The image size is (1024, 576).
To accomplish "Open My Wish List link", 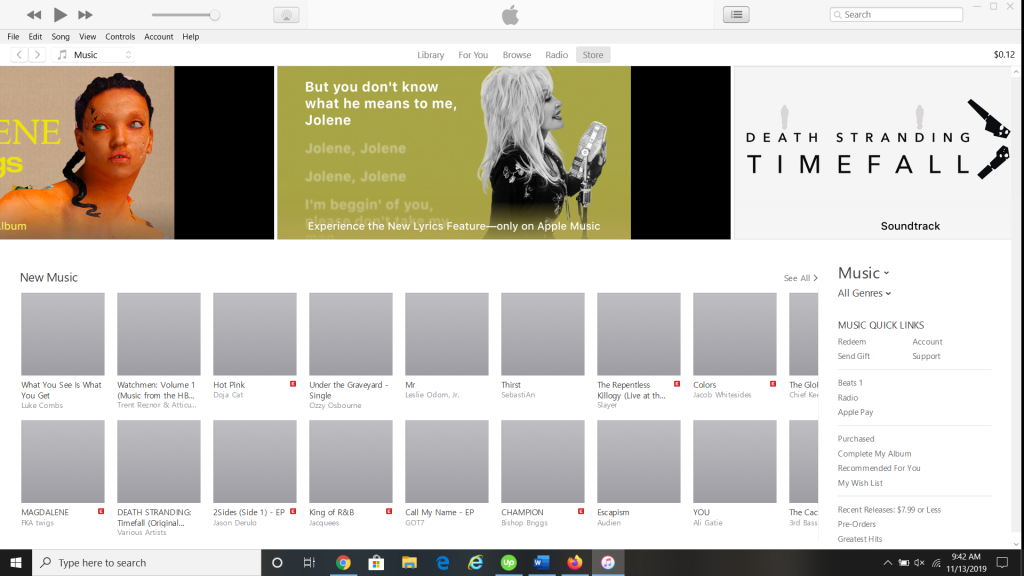I will (860, 483).
